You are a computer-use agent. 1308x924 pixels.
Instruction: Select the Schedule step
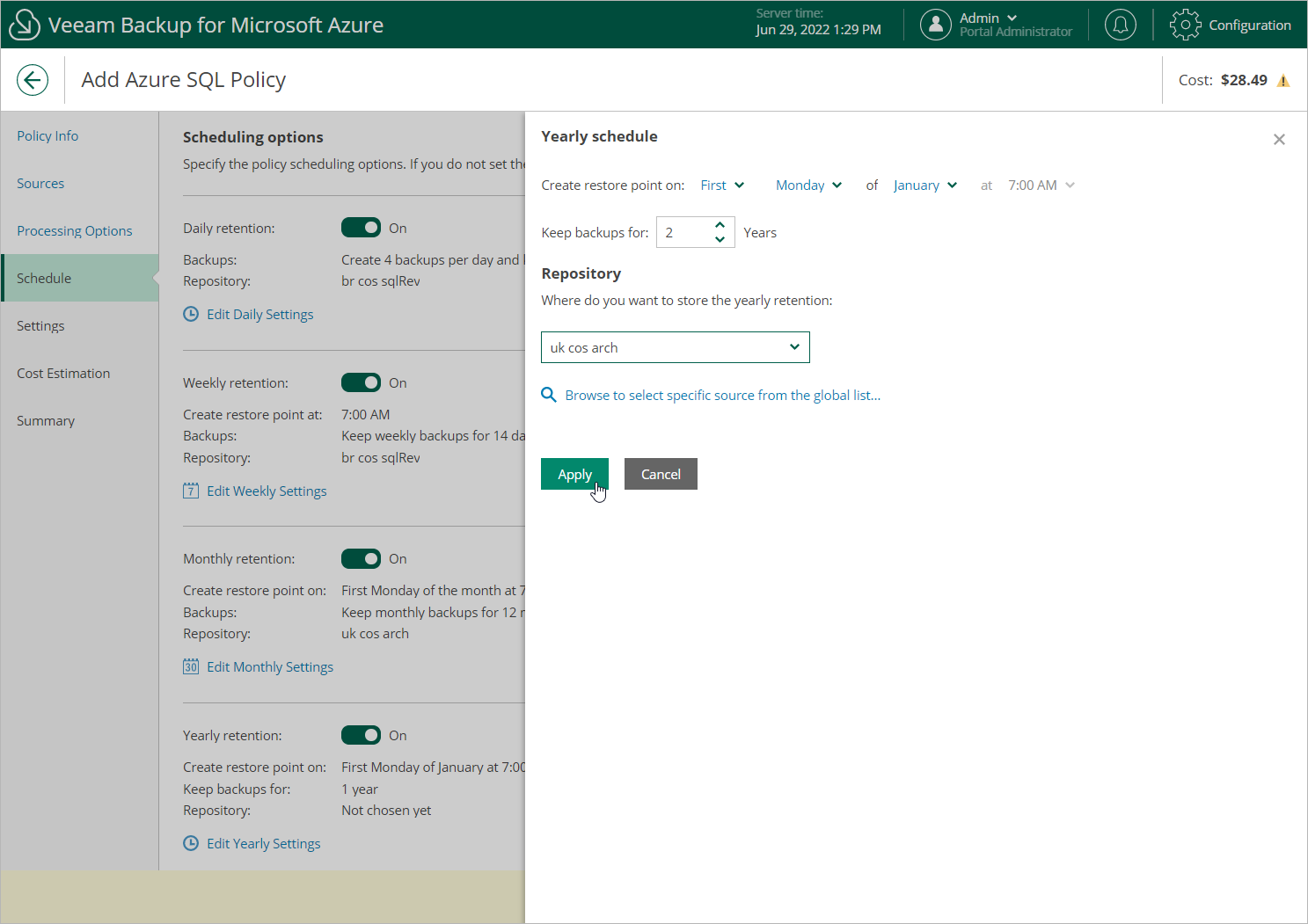point(80,278)
